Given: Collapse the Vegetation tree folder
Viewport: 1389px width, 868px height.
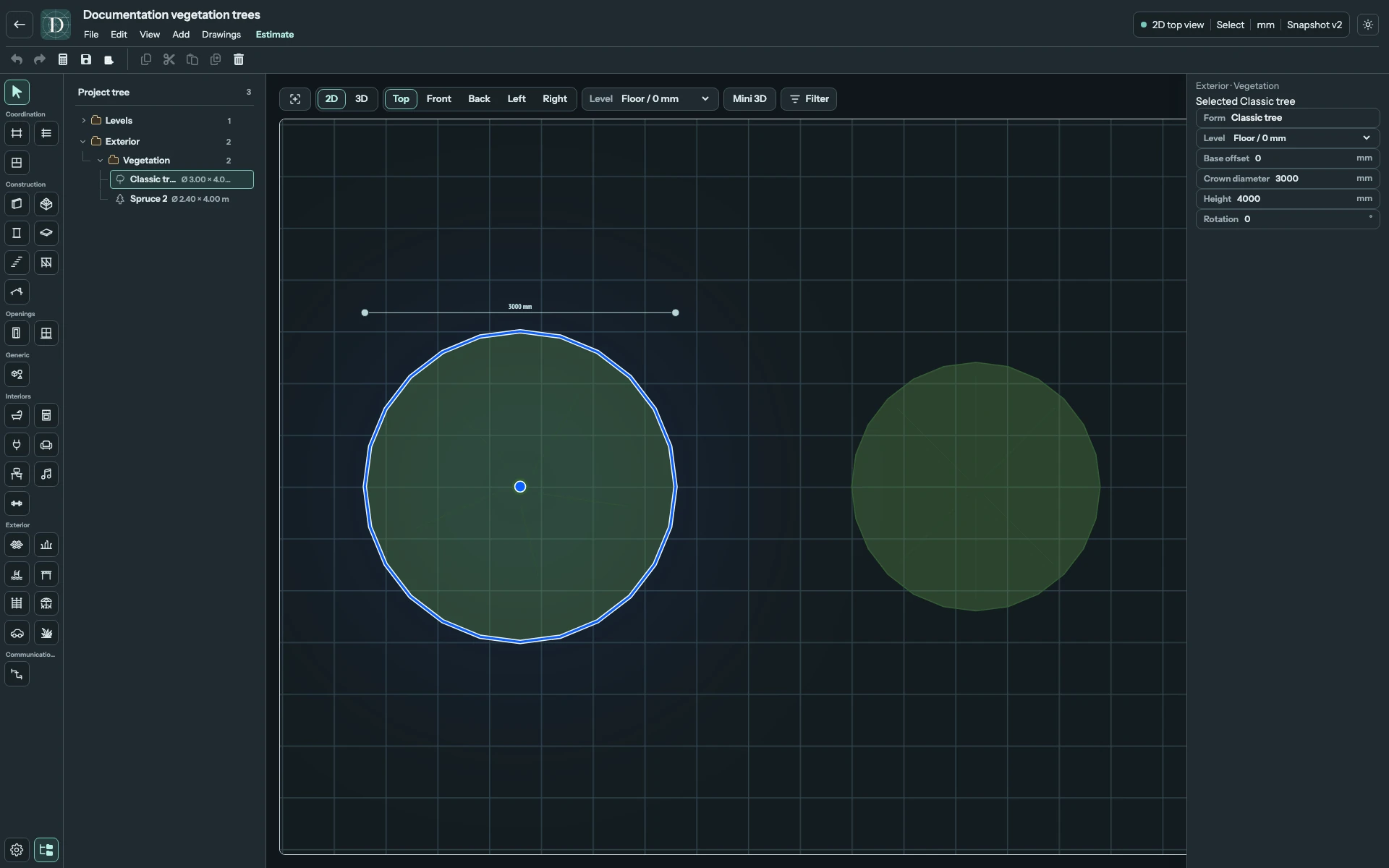Looking at the screenshot, I should click(x=101, y=161).
